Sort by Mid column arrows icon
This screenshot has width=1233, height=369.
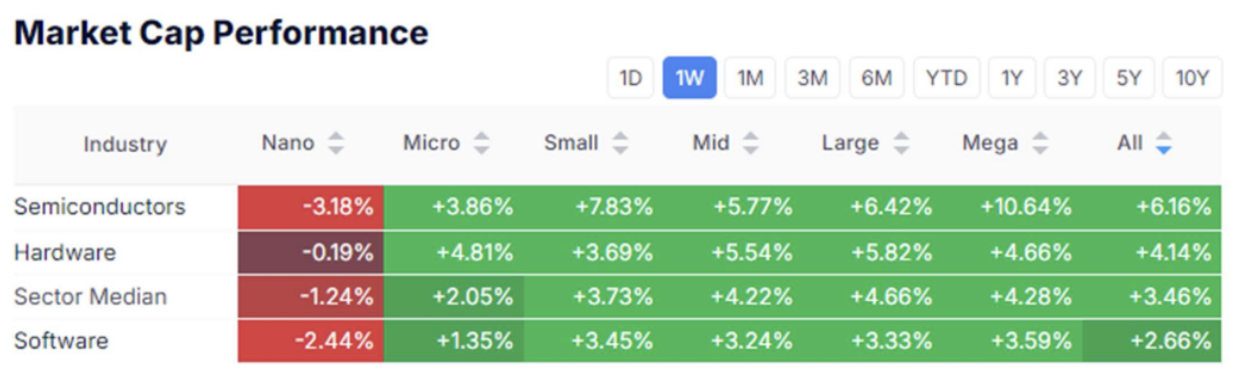click(x=750, y=144)
